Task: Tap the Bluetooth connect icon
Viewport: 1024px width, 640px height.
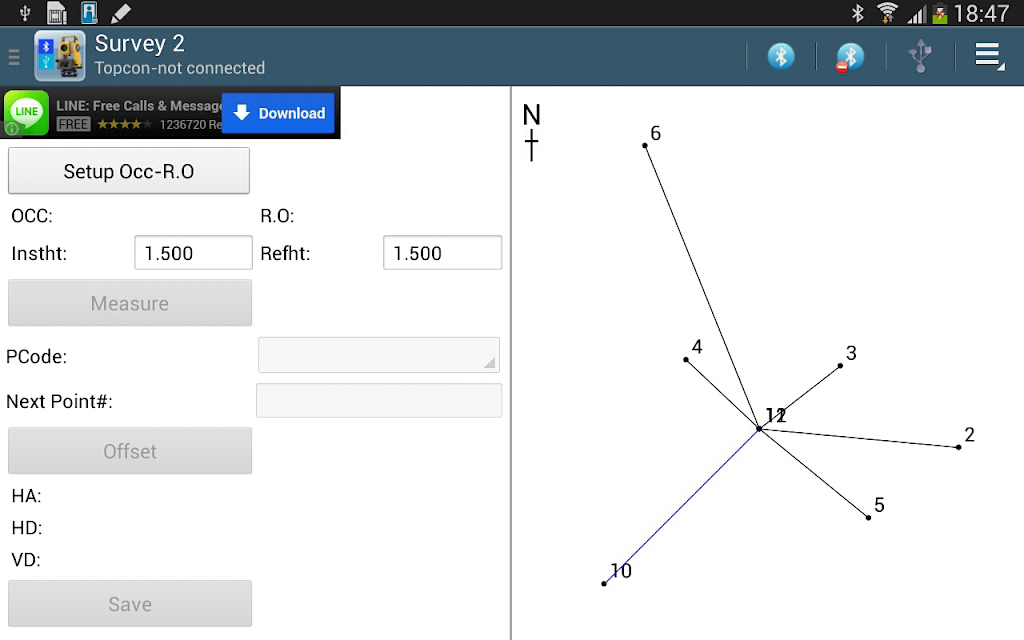Action: point(780,56)
